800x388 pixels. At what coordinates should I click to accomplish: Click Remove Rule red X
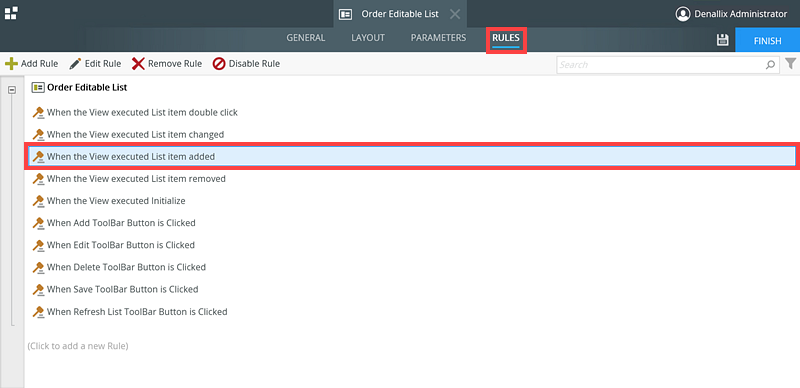click(138, 64)
